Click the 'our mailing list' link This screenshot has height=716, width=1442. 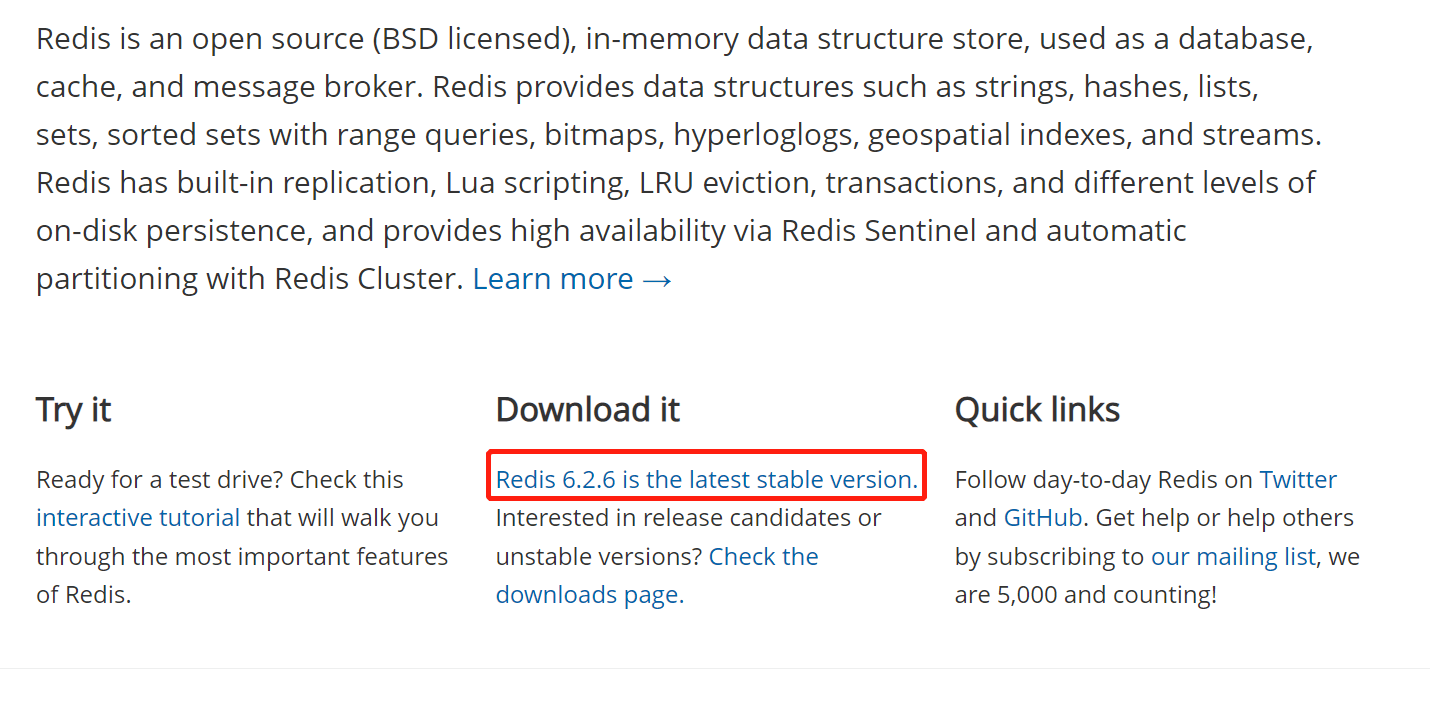point(1233,556)
